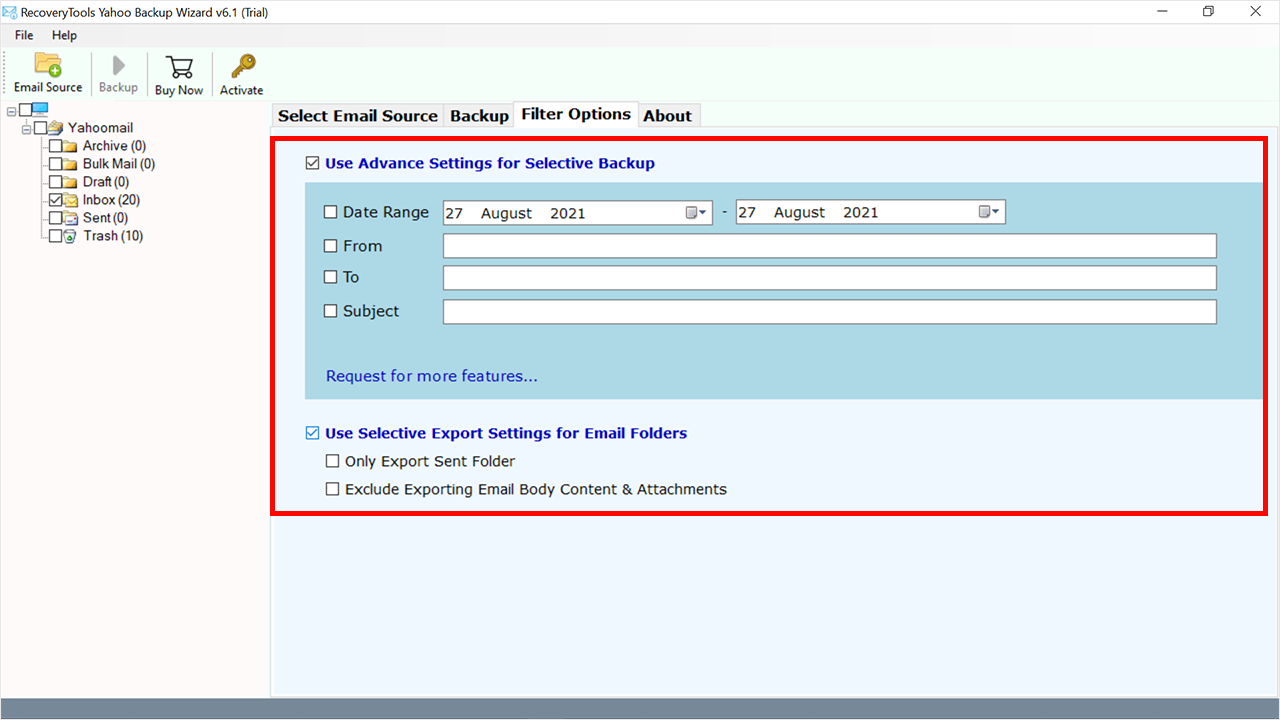
Task: Check Only Export Sent Folder
Action: pos(333,461)
